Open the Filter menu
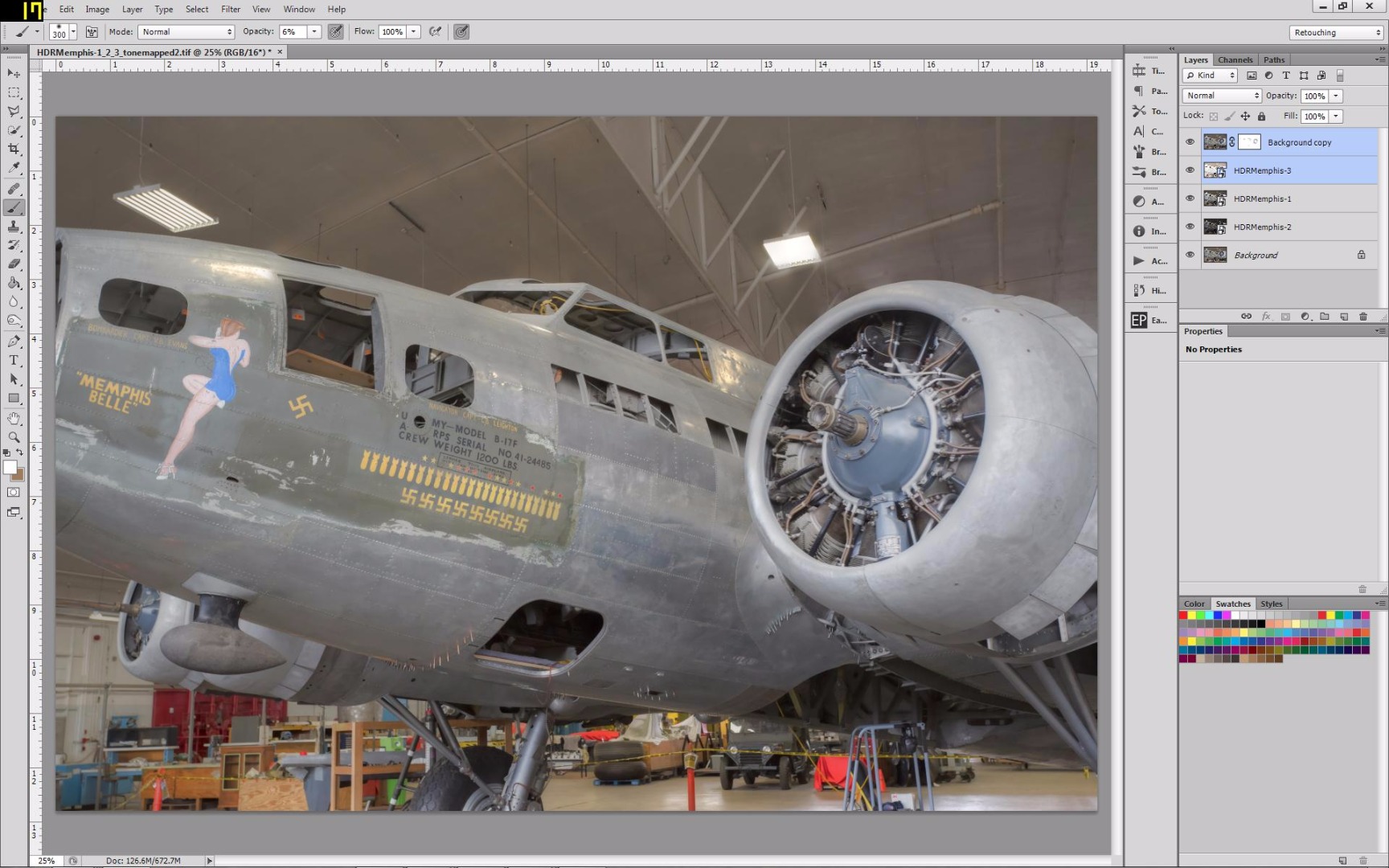1389x868 pixels. click(231, 10)
